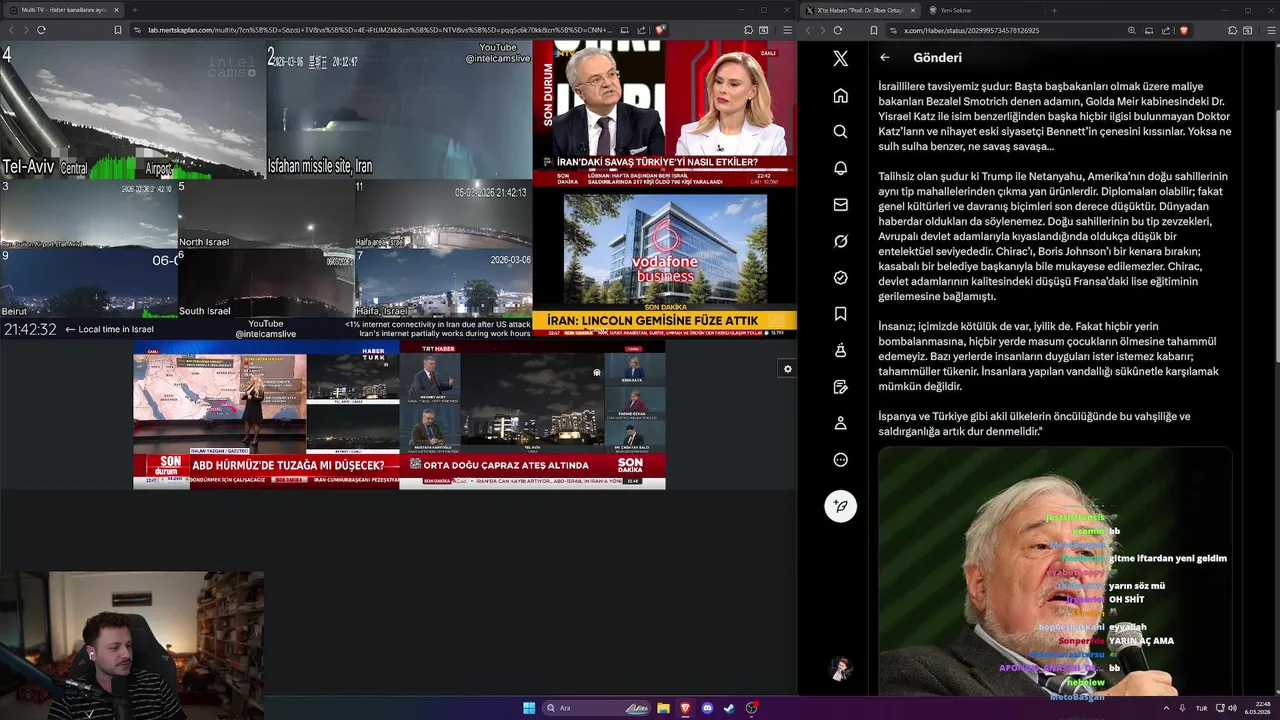This screenshot has width=1280, height=720.
Task: Open Steam from taskbar
Action: [x=729, y=708]
